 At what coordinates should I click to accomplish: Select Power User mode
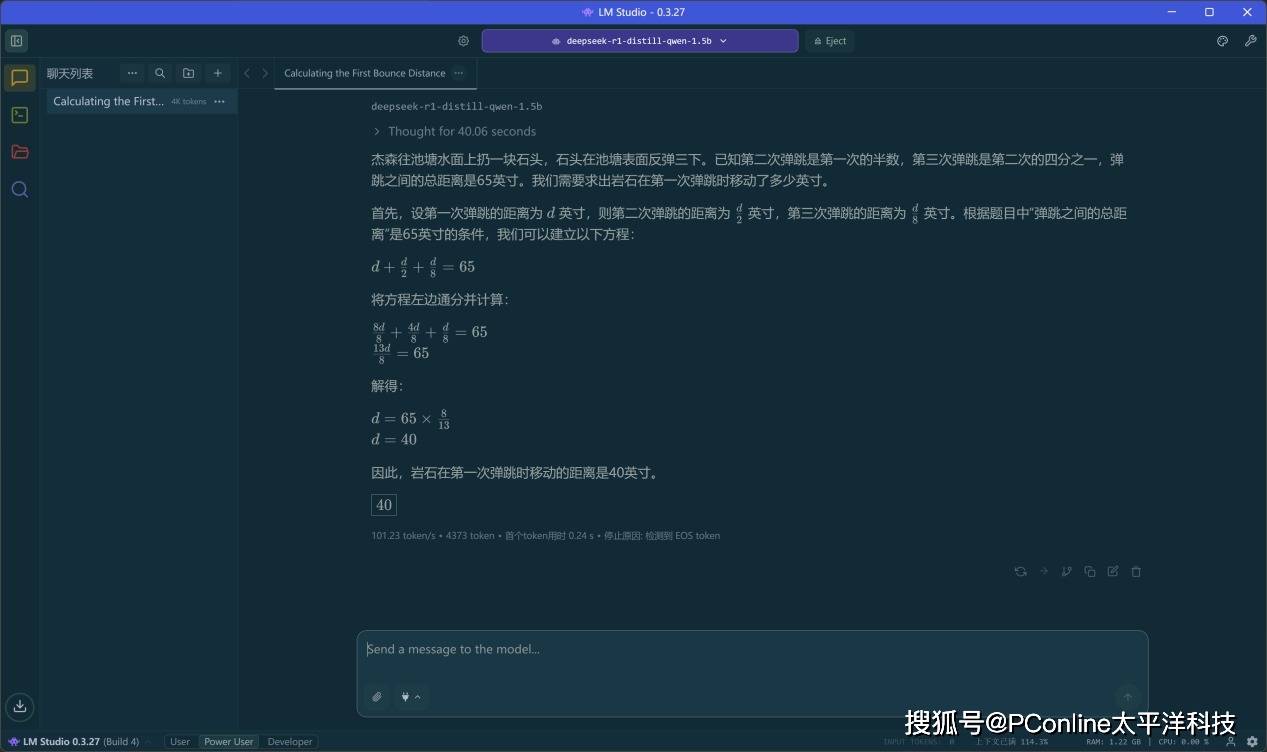click(229, 742)
